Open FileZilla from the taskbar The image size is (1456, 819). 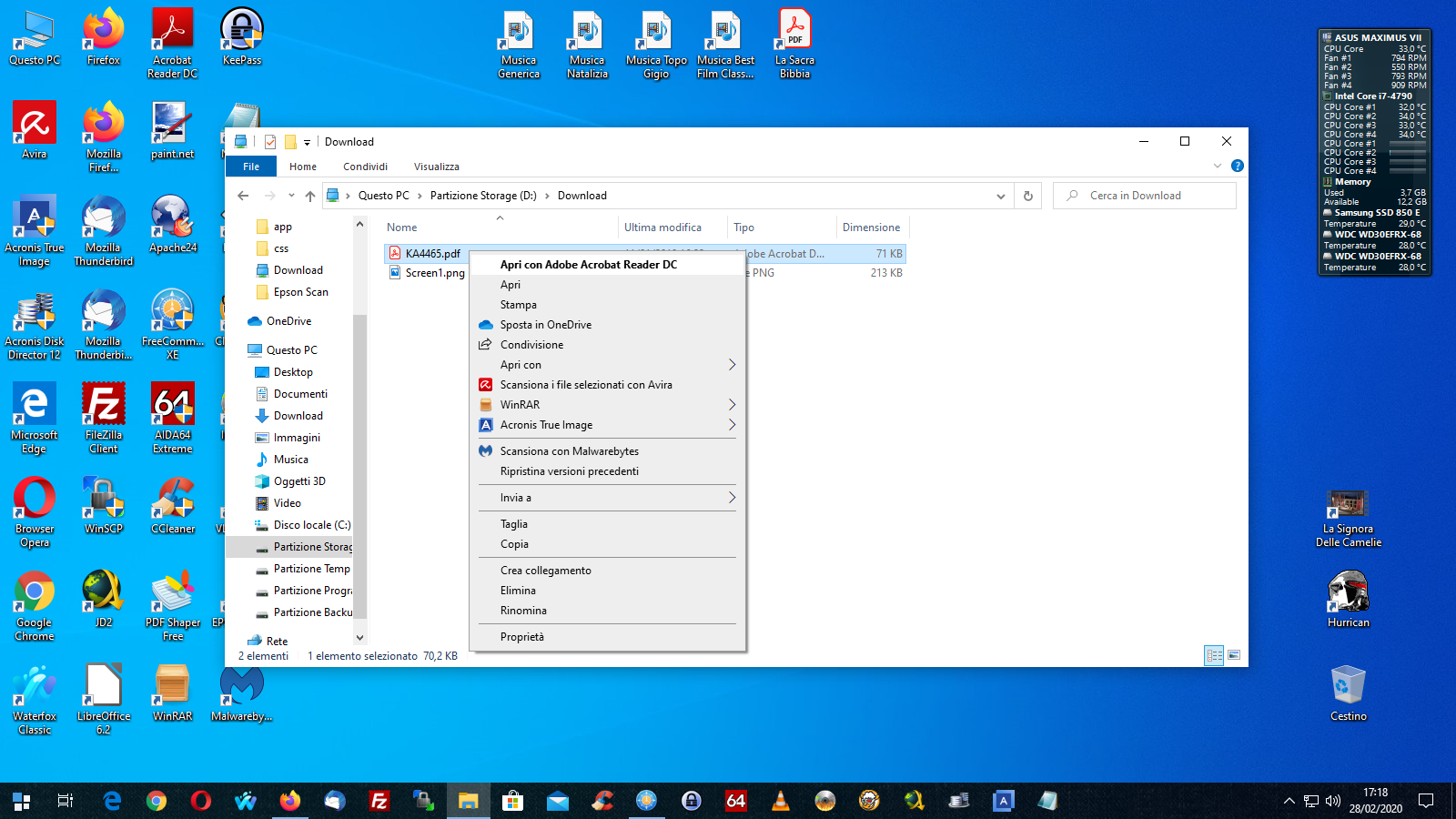pyautogui.click(x=379, y=801)
